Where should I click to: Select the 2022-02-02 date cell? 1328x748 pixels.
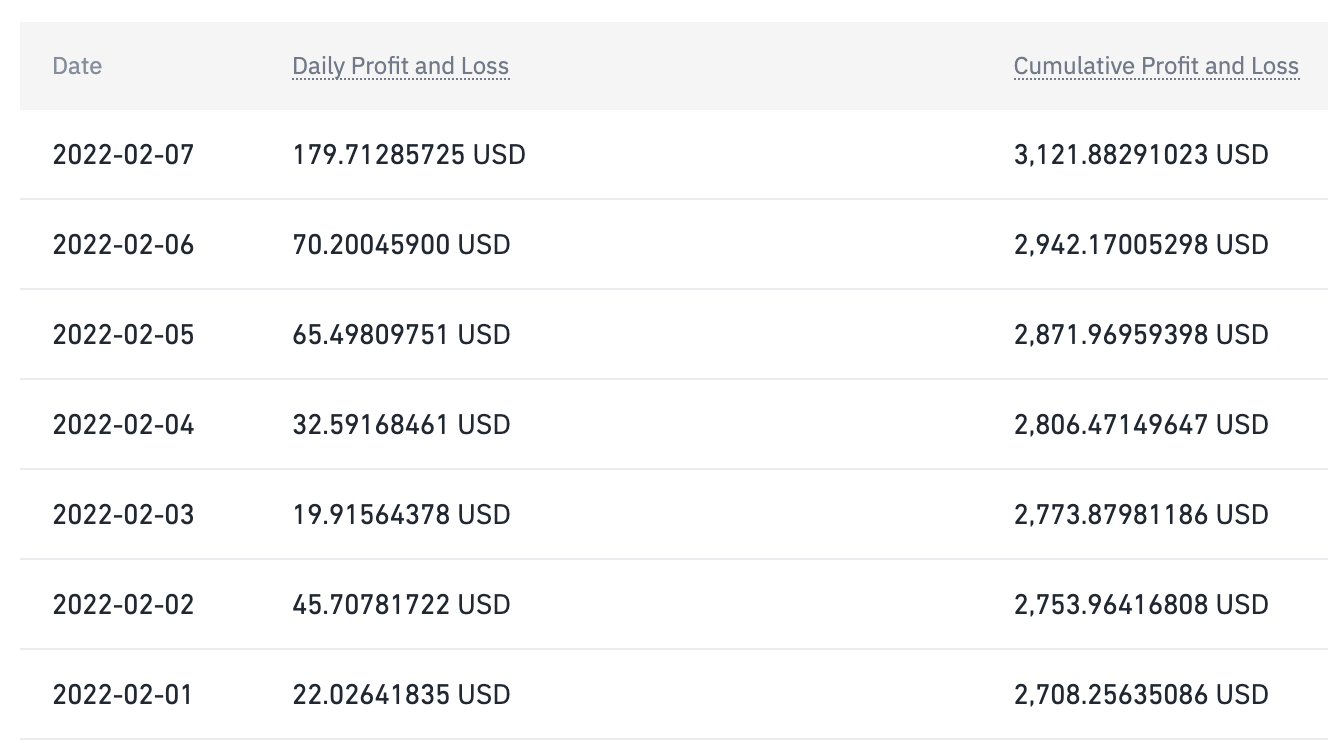pyautogui.click(x=123, y=605)
